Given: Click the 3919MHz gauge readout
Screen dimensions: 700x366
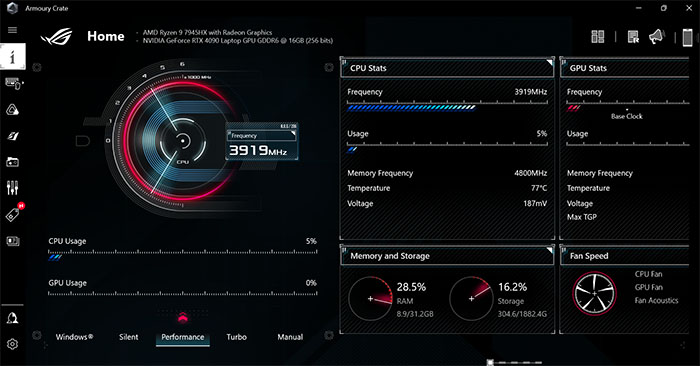Looking at the screenshot, I should tap(258, 150).
